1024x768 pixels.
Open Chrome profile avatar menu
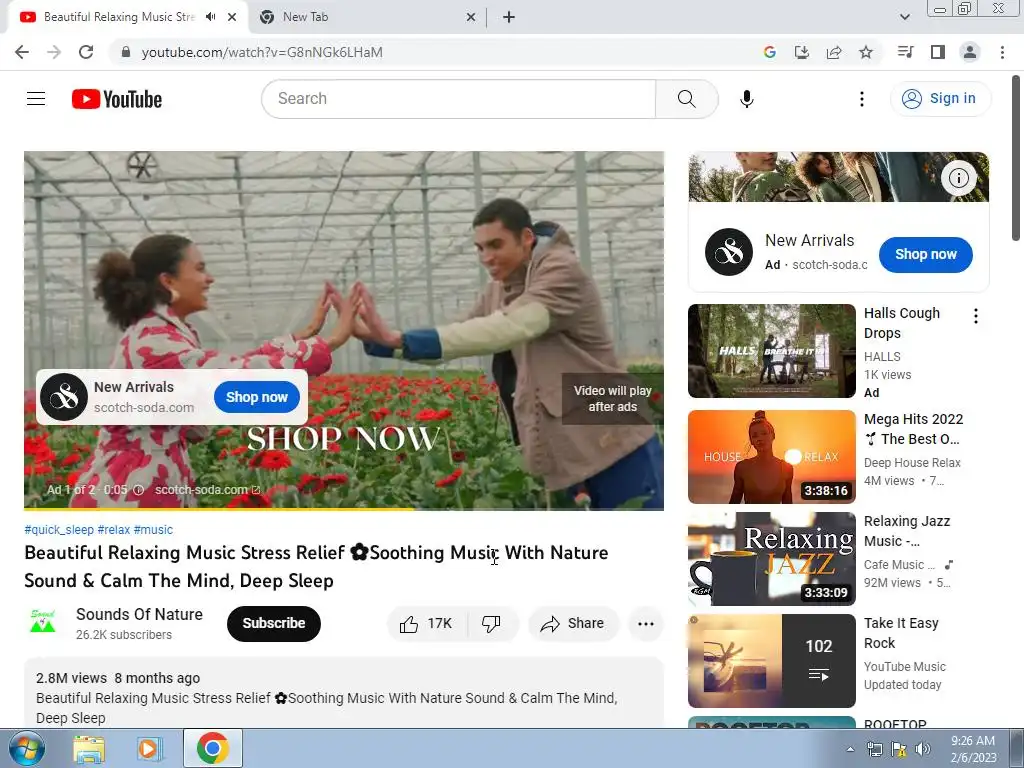click(x=970, y=52)
